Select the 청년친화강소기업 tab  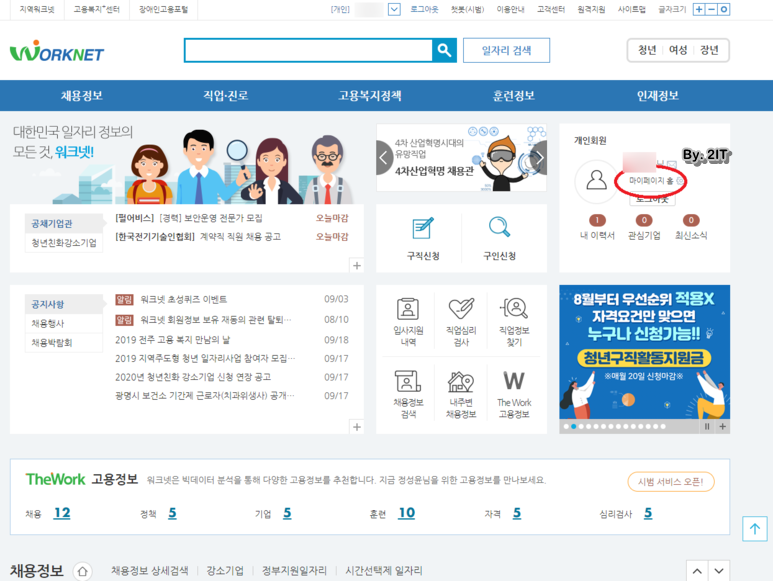[x=64, y=243]
